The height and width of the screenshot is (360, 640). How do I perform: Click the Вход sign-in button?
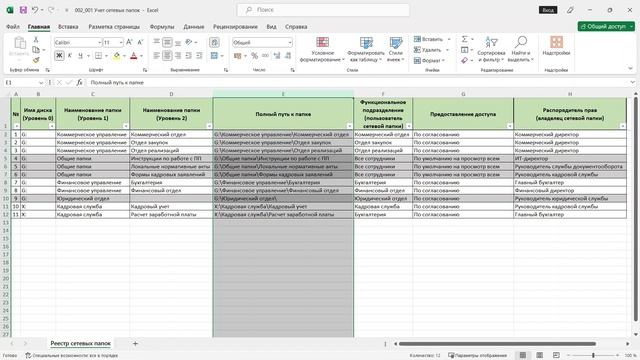548,10
